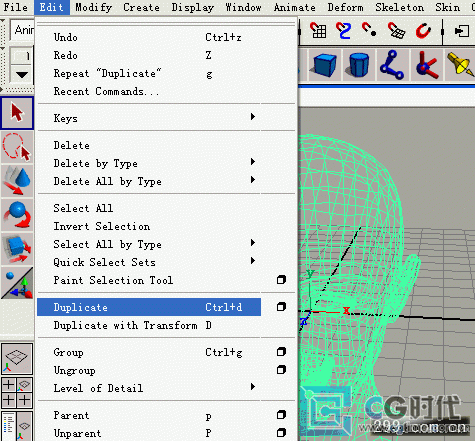This screenshot has width=475, height=441.
Task: Click the yellow spotlight shelf icon
Action: tap(460, 65)
